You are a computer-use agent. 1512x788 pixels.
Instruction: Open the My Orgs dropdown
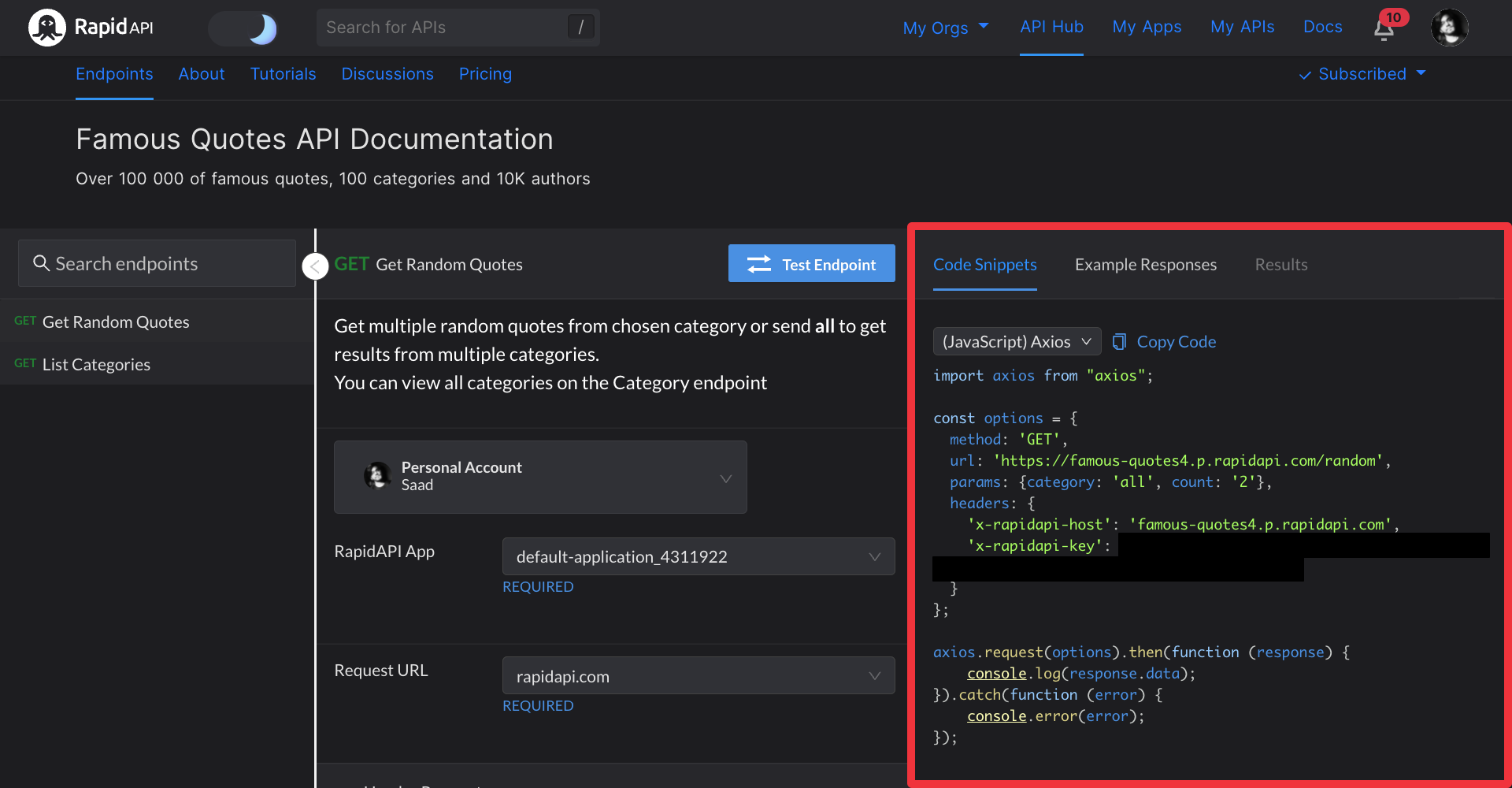click(945, 28)
